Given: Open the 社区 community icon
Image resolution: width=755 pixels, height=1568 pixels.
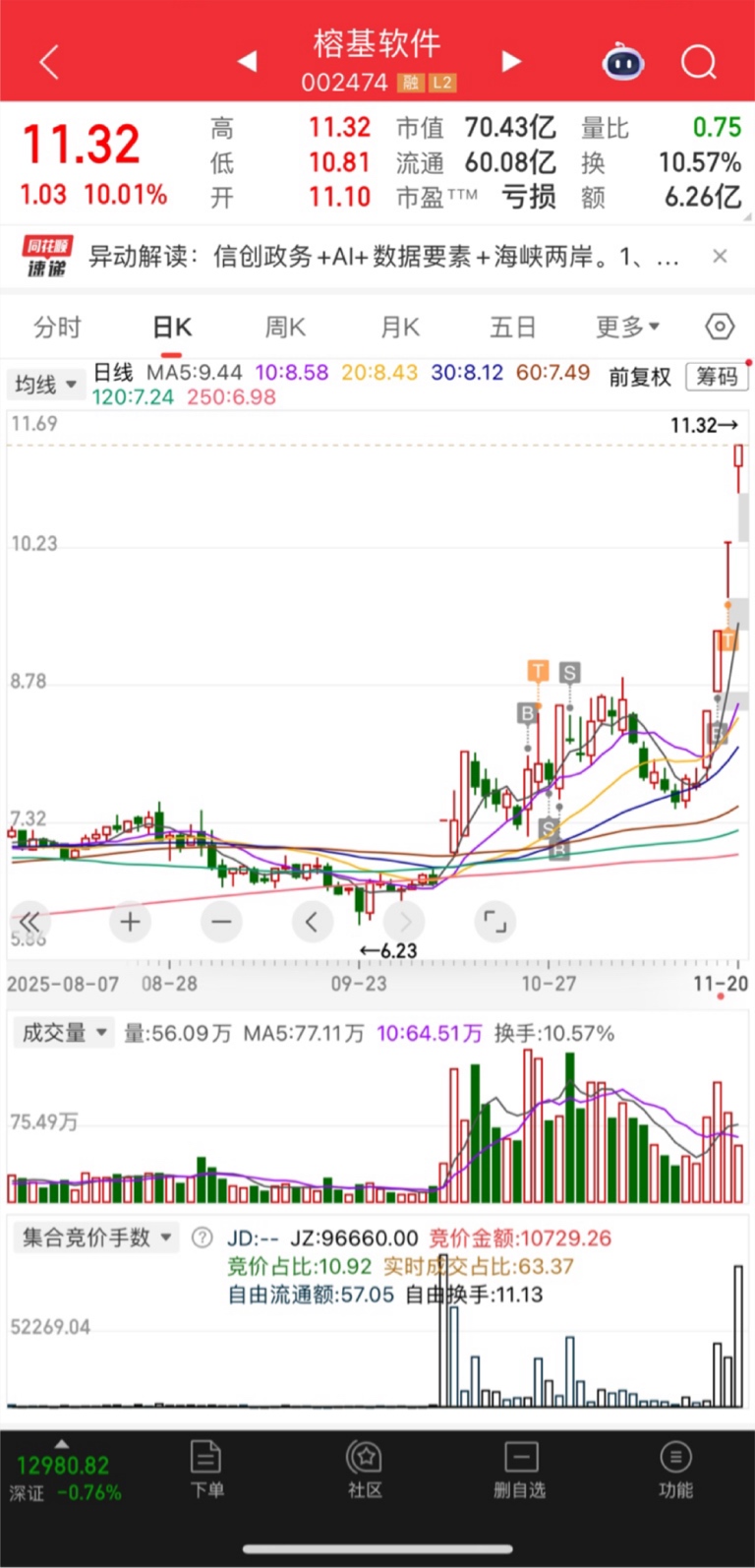Looking at the screenshot, I should [364, 1470].
